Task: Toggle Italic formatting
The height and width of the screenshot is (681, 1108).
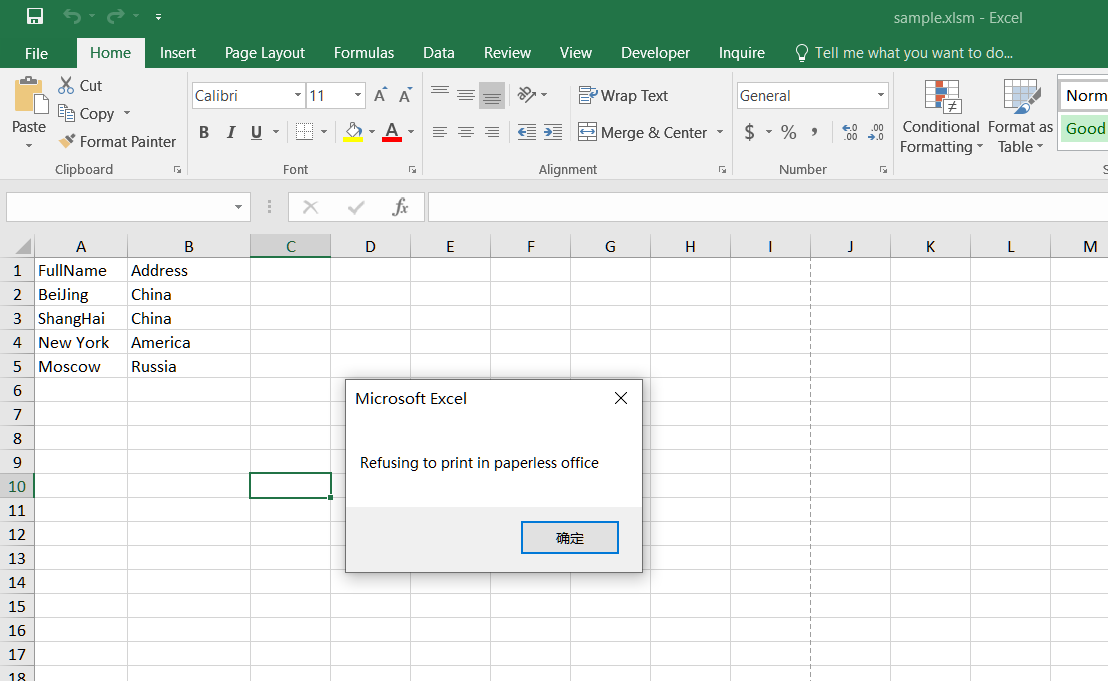Action: [x=231, y=132]
